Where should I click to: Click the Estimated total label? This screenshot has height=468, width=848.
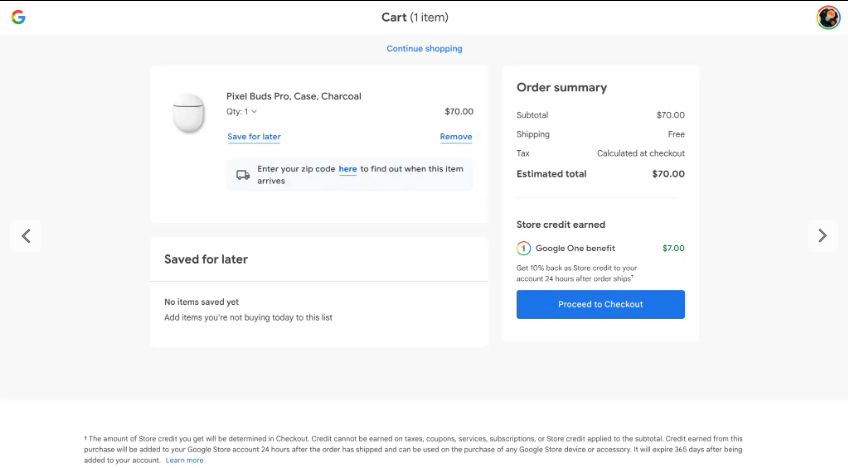[x=551, y=174]
